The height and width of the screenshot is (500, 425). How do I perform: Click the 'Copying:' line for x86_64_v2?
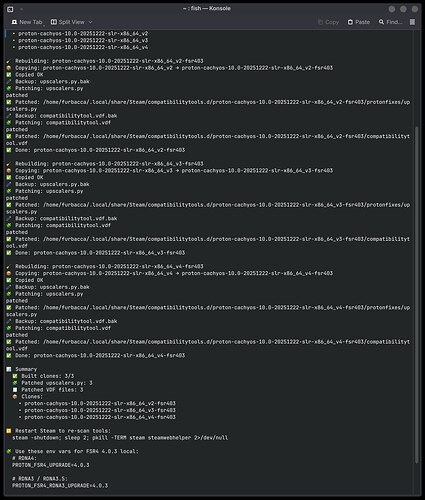pos(170,68)
